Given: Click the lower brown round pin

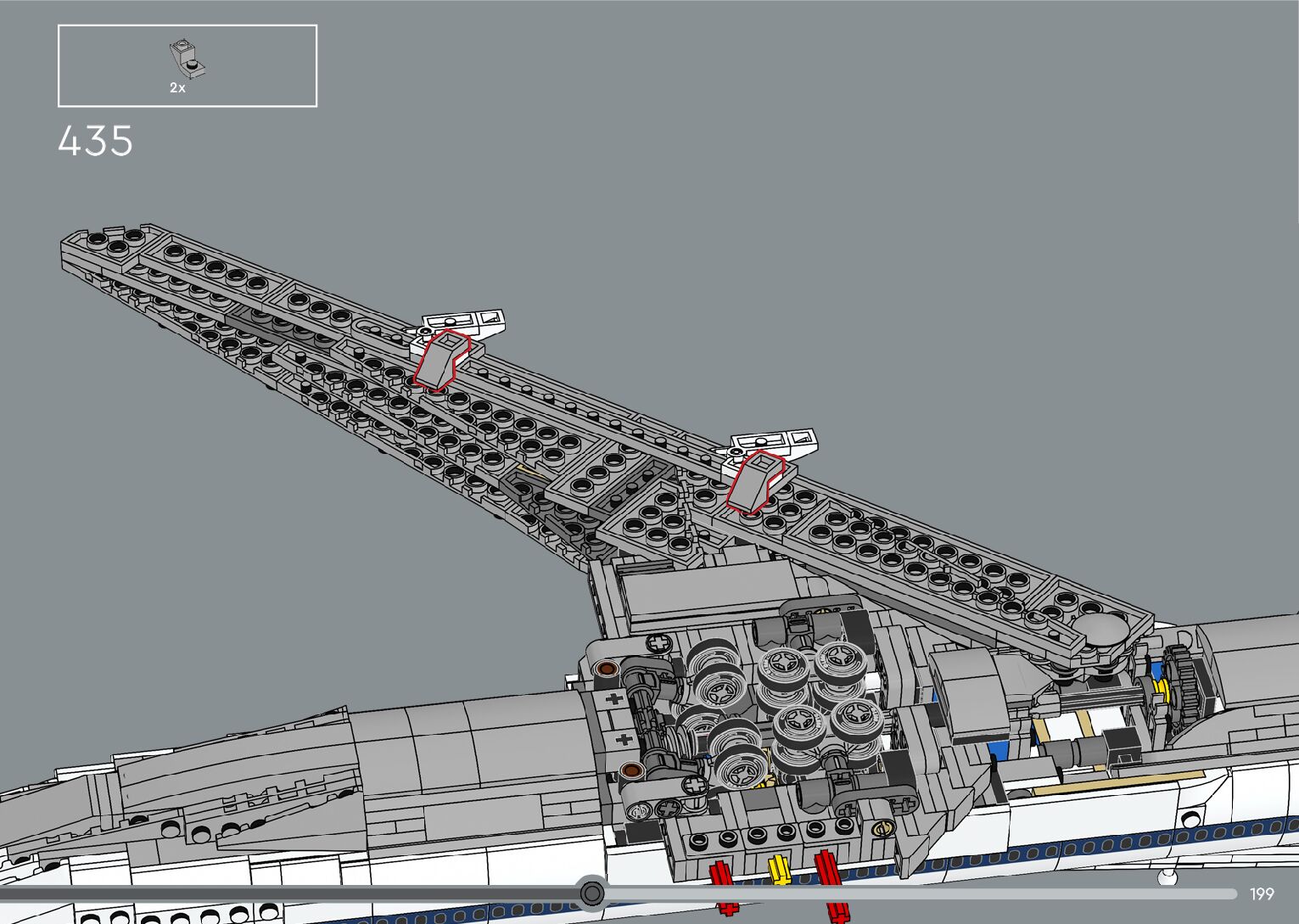Looking at the screenshot, I should click(x=632, y=770).
